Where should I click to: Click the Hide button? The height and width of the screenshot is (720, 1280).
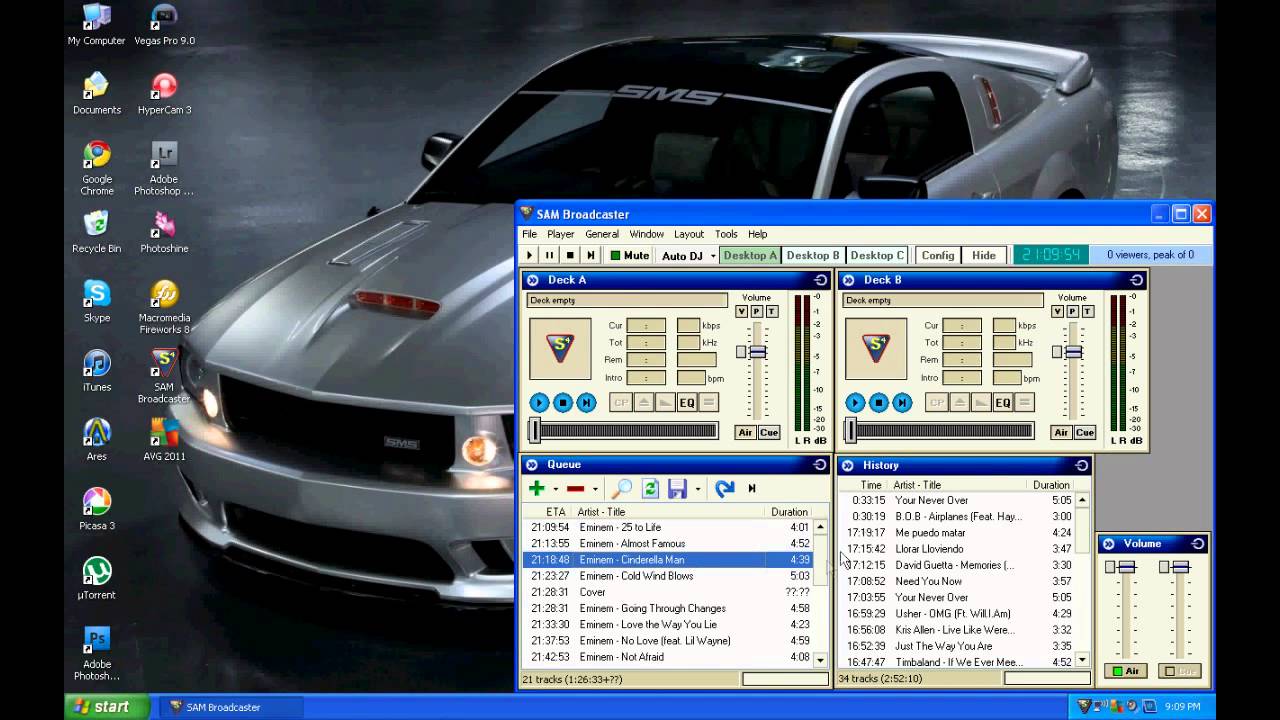click(x=984, y=256)
